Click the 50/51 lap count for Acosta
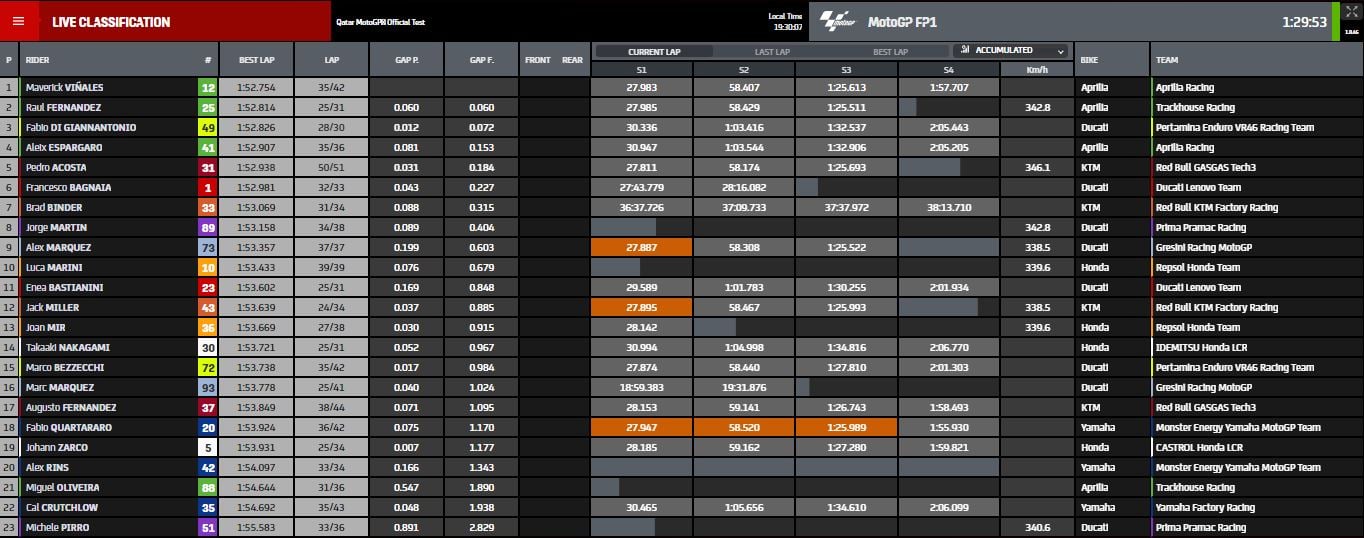 (x=333, y=167)
